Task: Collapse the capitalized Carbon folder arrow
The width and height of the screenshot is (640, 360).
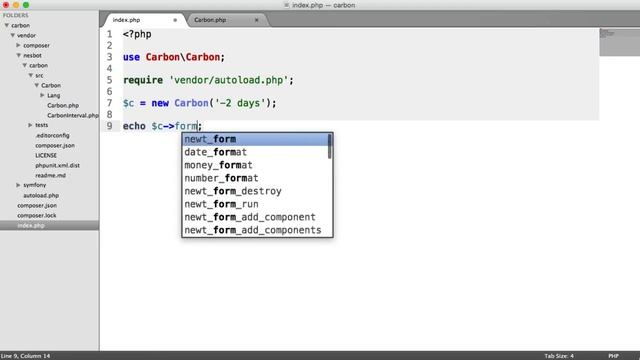Action: tap(37, 85)
